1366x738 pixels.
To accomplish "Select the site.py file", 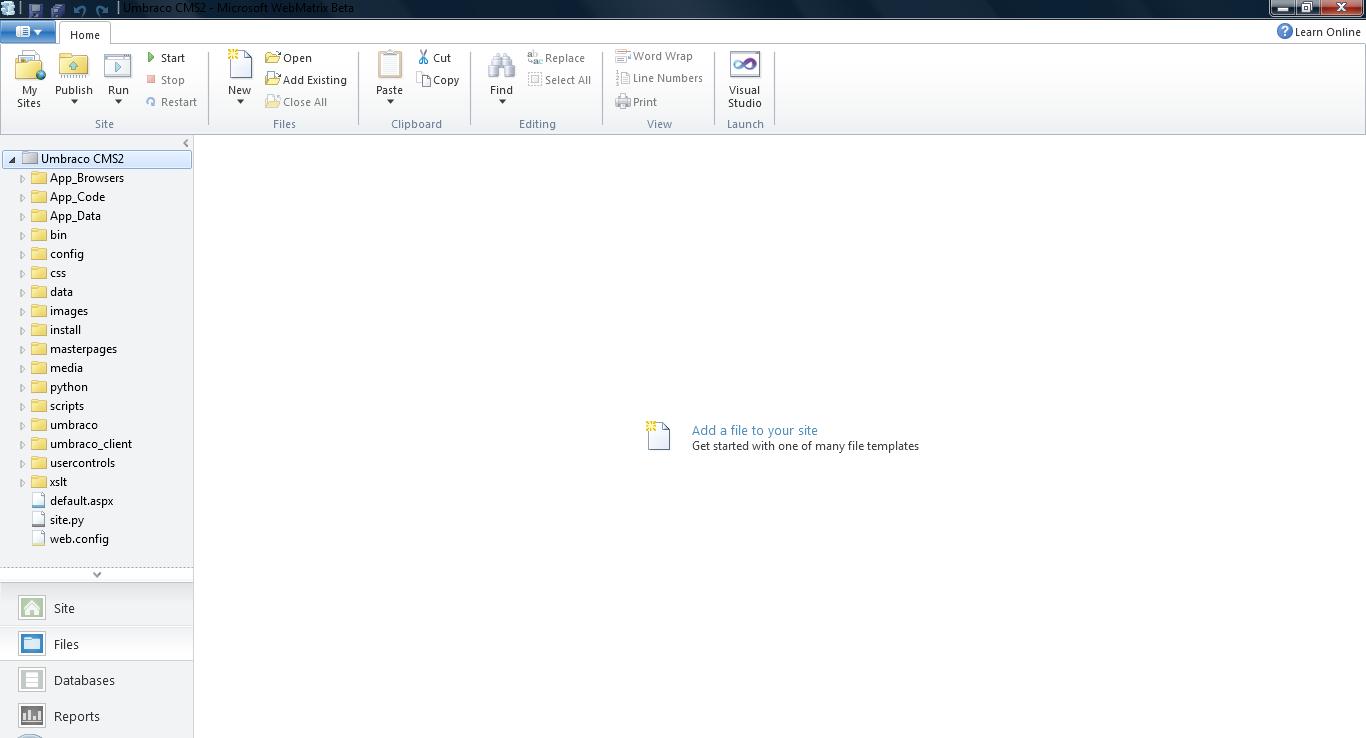I will tap(67, 520).
